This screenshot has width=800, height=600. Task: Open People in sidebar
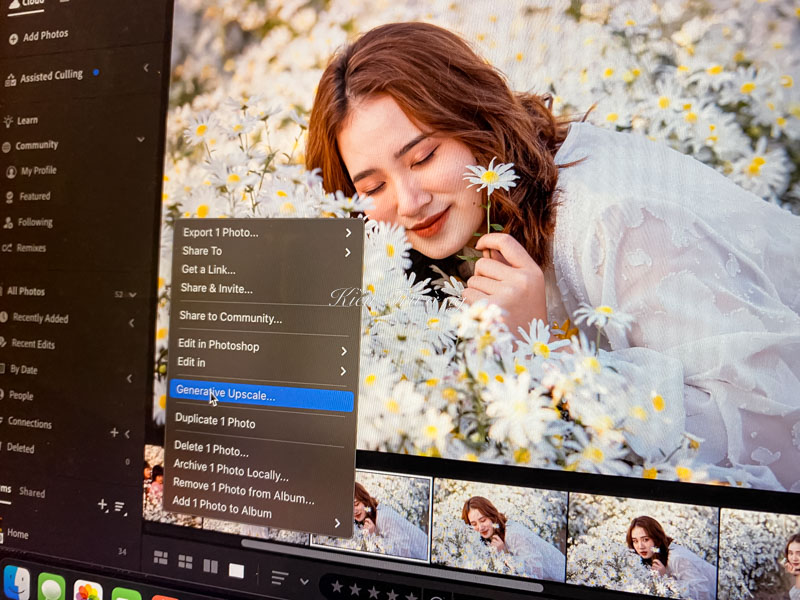tap(21, 395)
